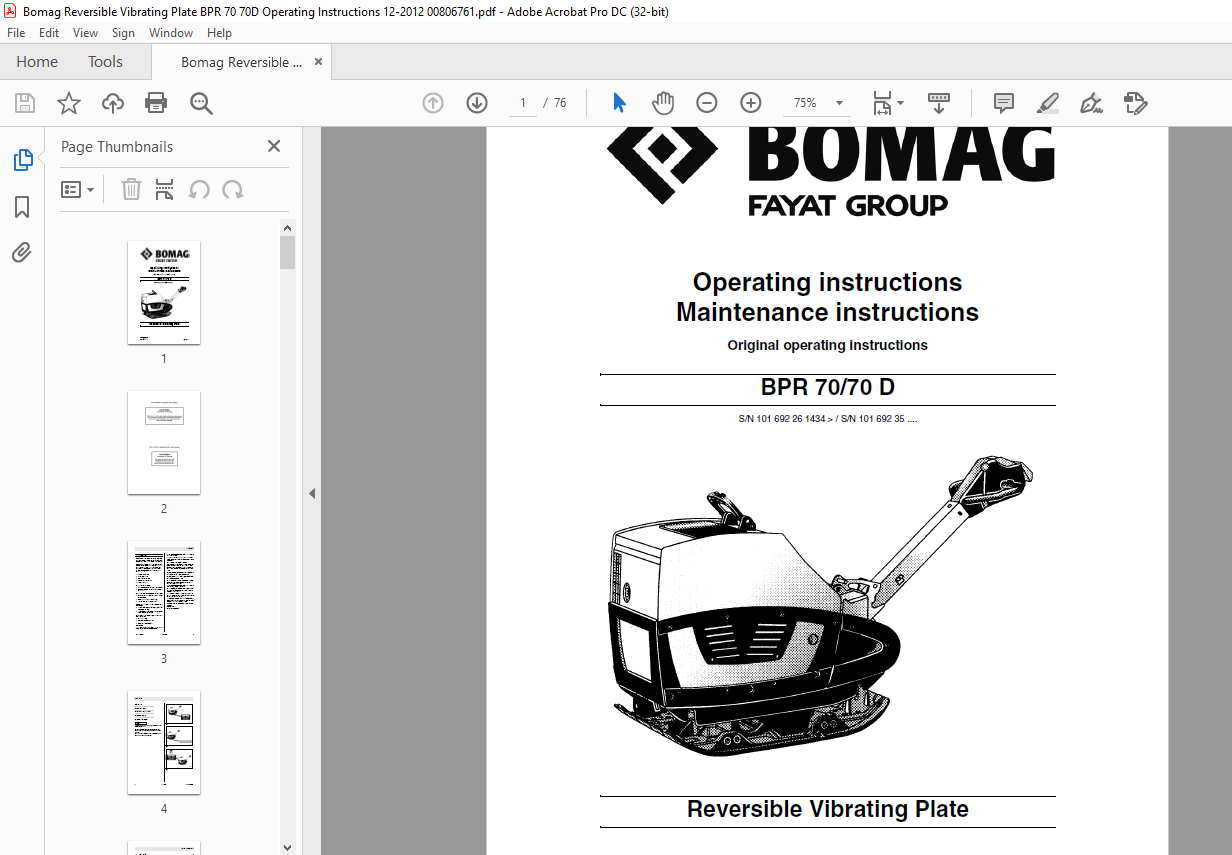Select page 4 thumbnail
Image resolution: width=1232 pixels, height=855 pixels.
coord(164,742)
